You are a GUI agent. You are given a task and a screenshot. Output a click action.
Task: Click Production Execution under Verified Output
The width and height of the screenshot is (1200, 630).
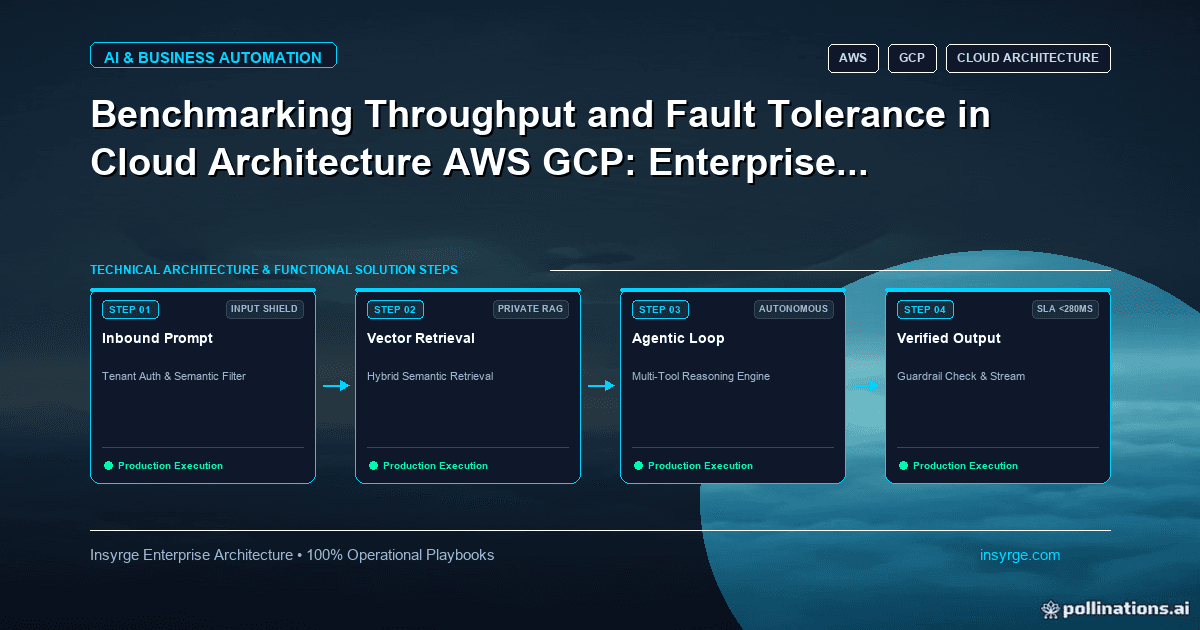tap(965, 466)
